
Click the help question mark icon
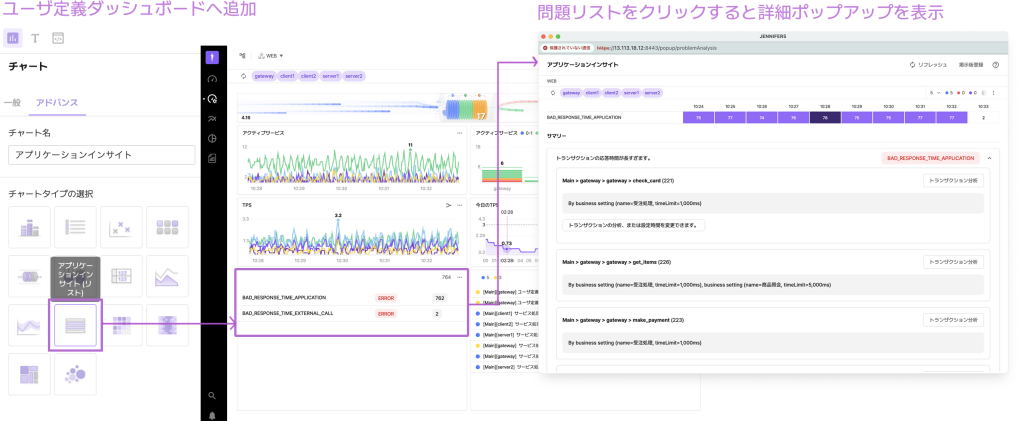click(995, 64)
